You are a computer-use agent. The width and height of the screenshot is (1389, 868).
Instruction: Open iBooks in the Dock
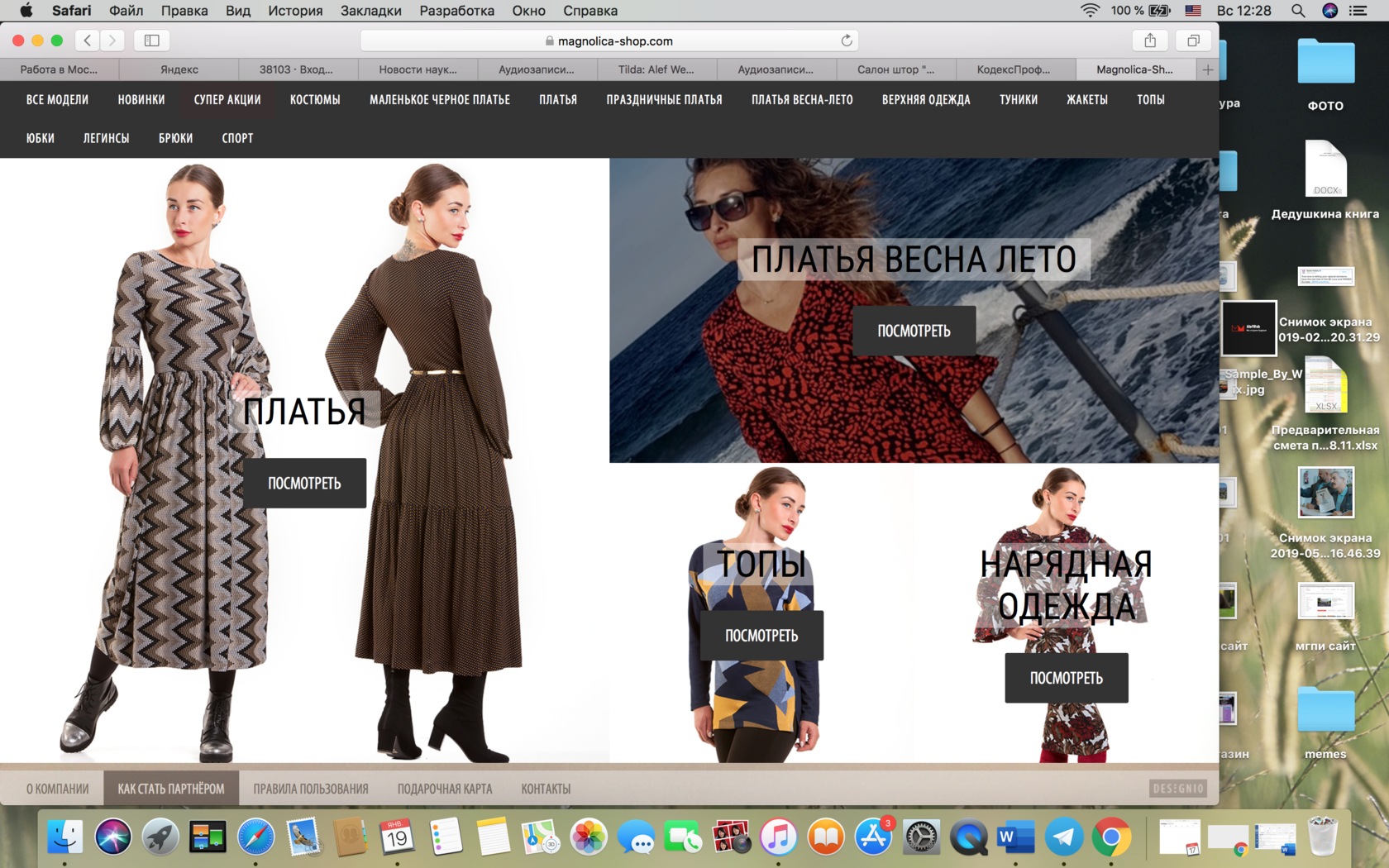(826, 837)
